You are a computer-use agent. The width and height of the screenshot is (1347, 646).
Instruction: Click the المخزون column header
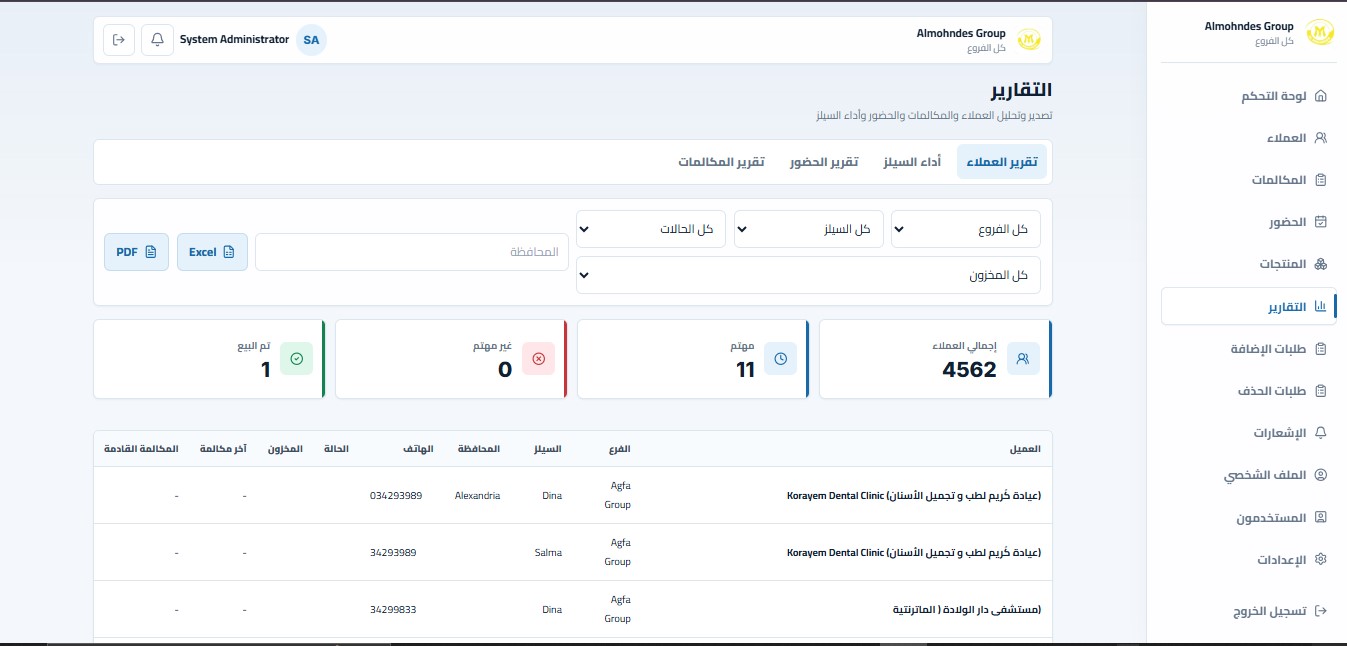pos(285,449)
